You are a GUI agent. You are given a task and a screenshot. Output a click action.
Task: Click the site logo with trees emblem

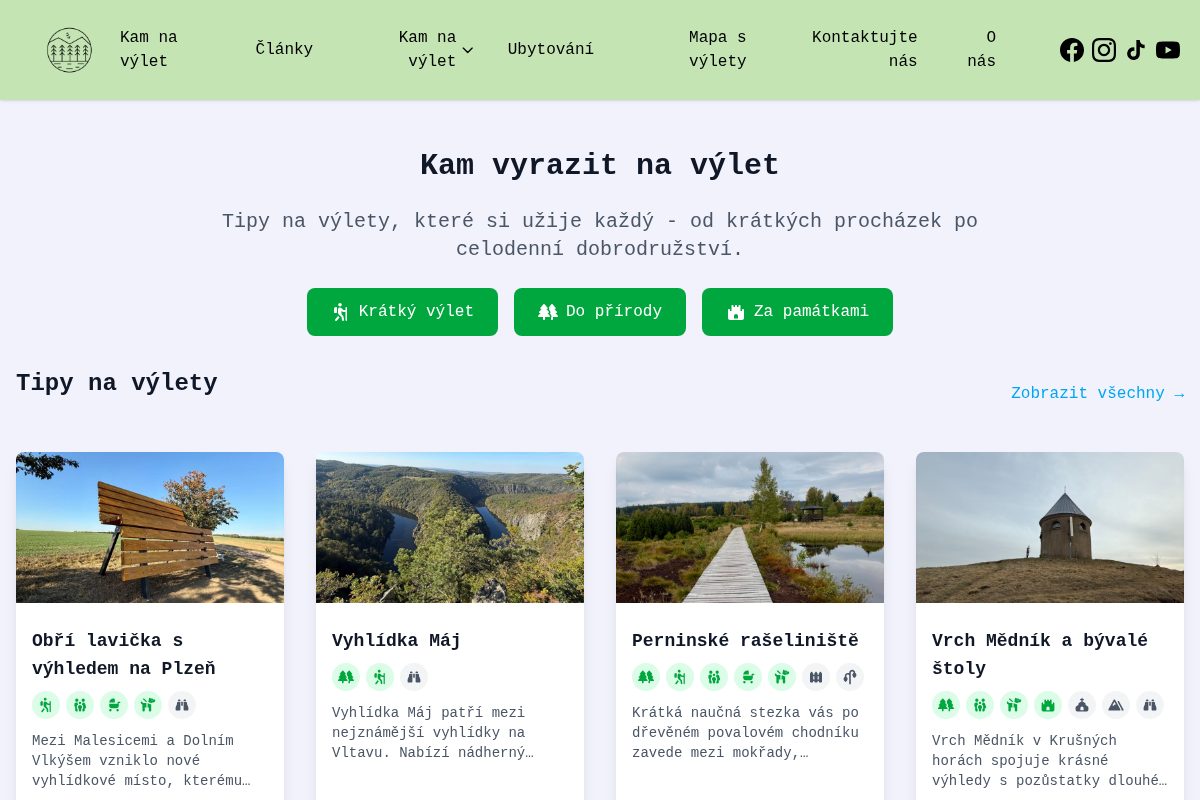click(69, 50)
